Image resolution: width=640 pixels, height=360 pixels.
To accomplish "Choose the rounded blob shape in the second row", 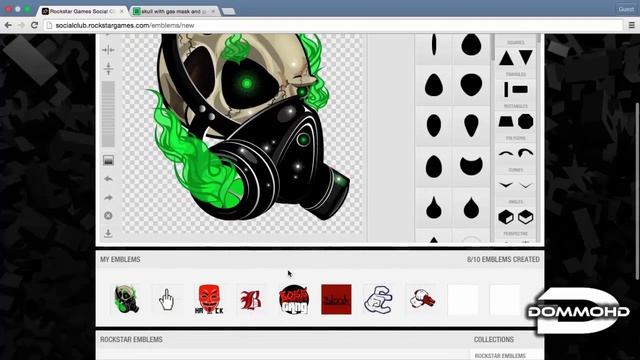I will pos(471,85).
